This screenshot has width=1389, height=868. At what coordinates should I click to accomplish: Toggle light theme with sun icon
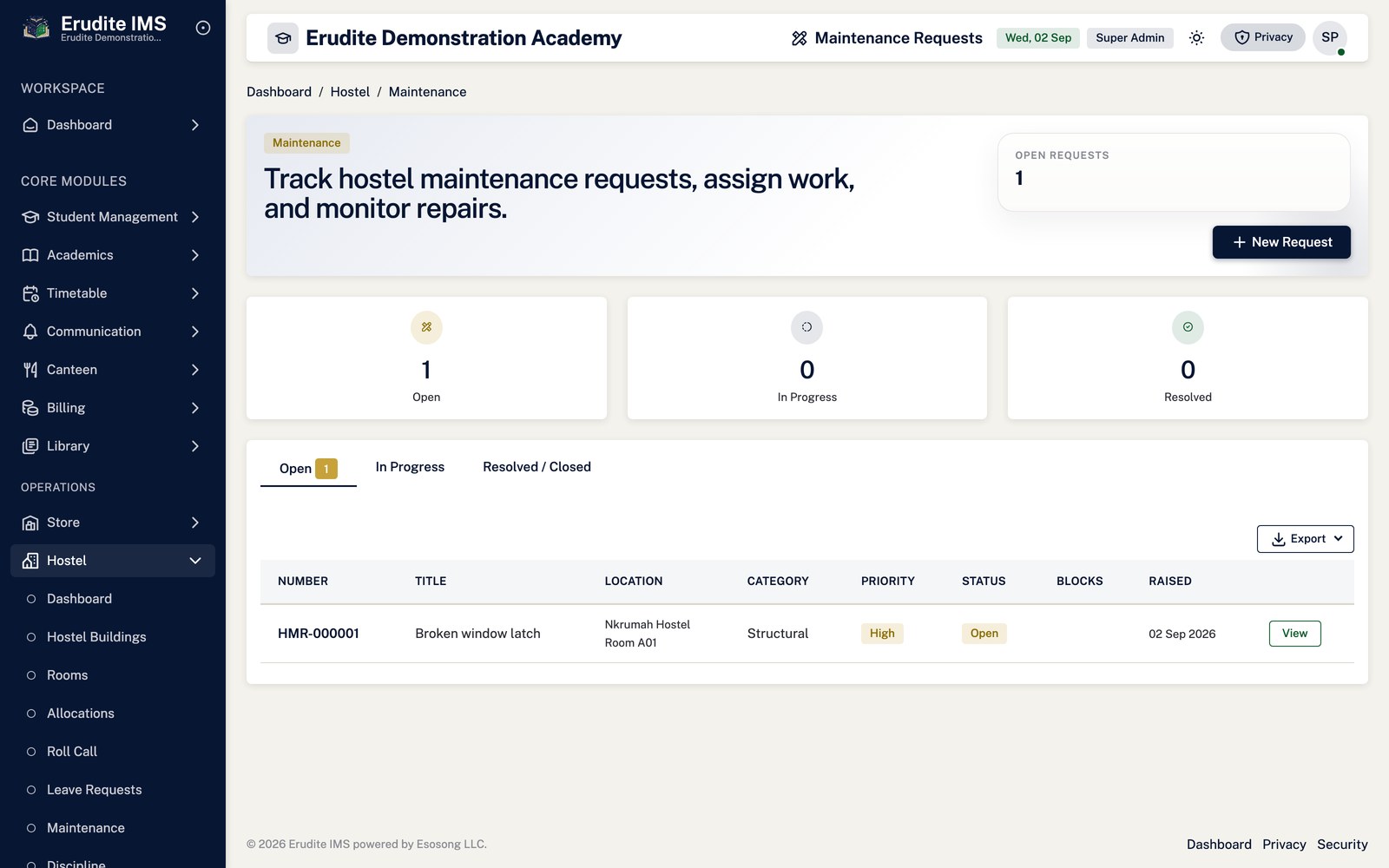tap(1196, 37)
